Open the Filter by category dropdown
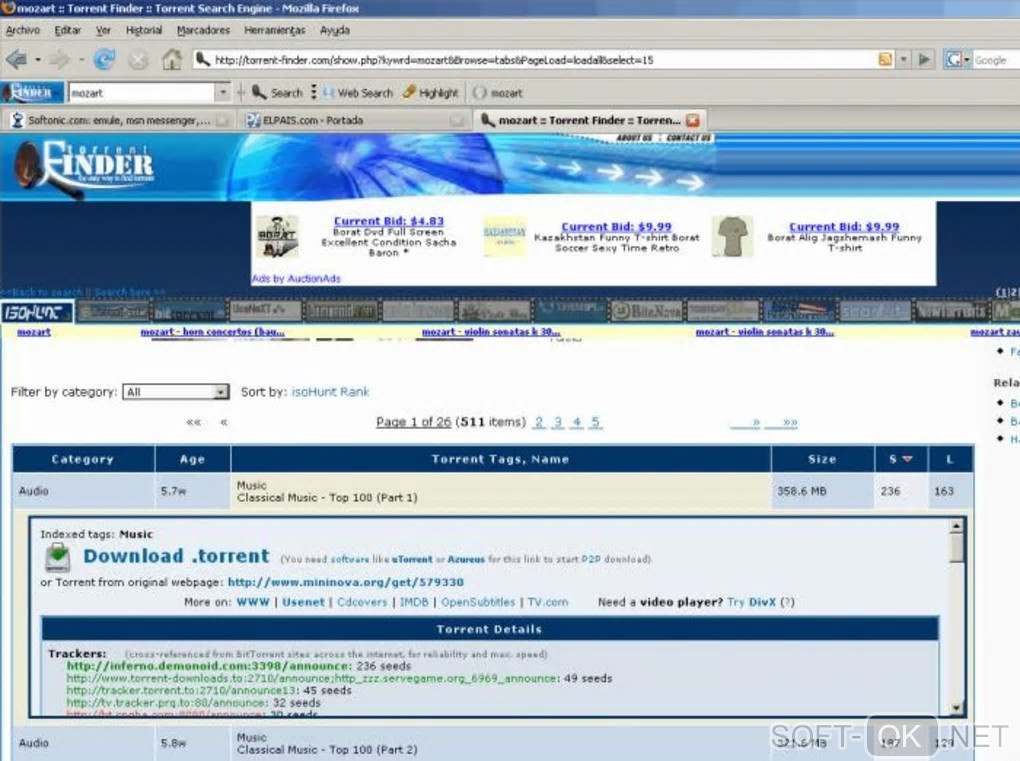Viewport: 1020px width, 761px height. point(176,392)
